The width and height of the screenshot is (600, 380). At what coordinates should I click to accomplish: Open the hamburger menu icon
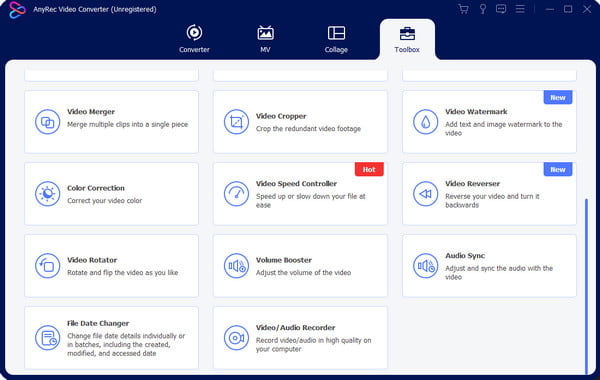pyautogui.click(x=520, y=9)
